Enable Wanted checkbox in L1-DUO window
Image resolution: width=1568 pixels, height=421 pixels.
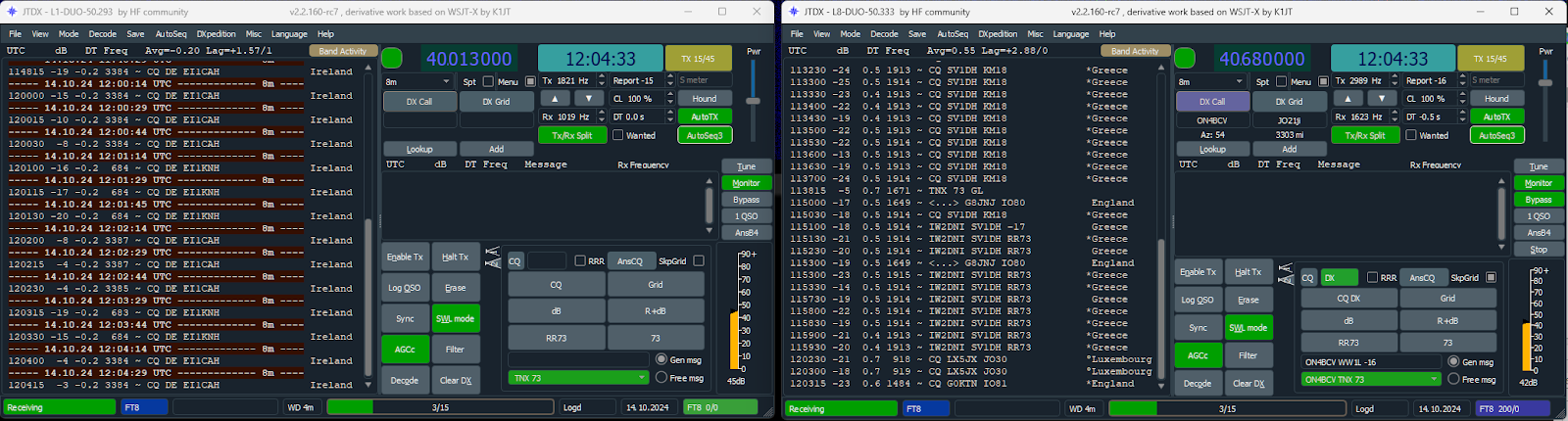617,136
